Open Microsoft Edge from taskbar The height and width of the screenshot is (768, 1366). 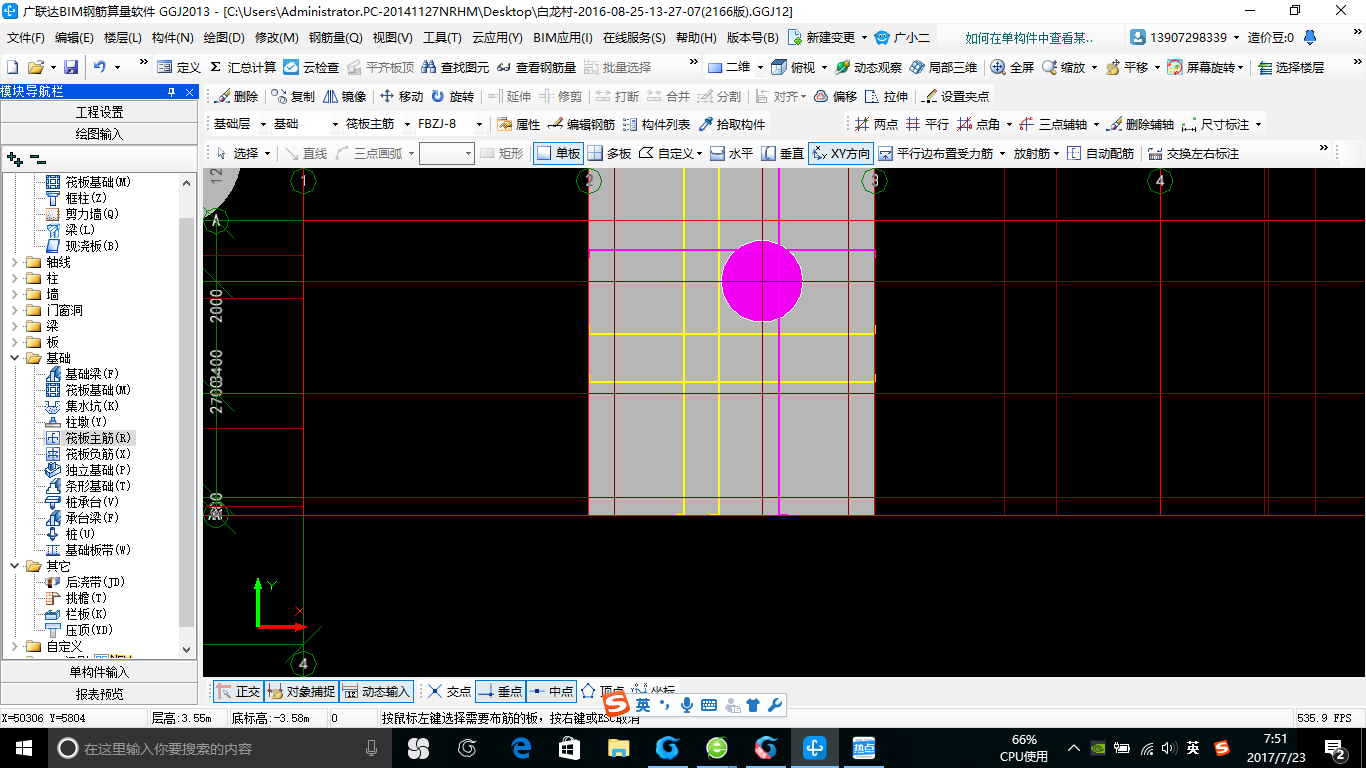tap(520, 748)
